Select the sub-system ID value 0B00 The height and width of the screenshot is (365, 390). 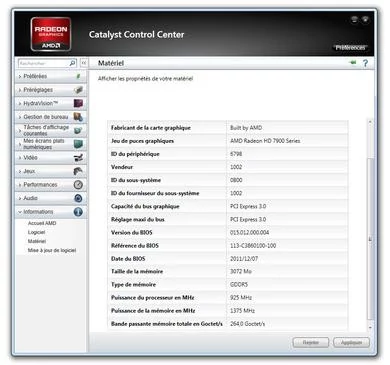click(236, 180)
